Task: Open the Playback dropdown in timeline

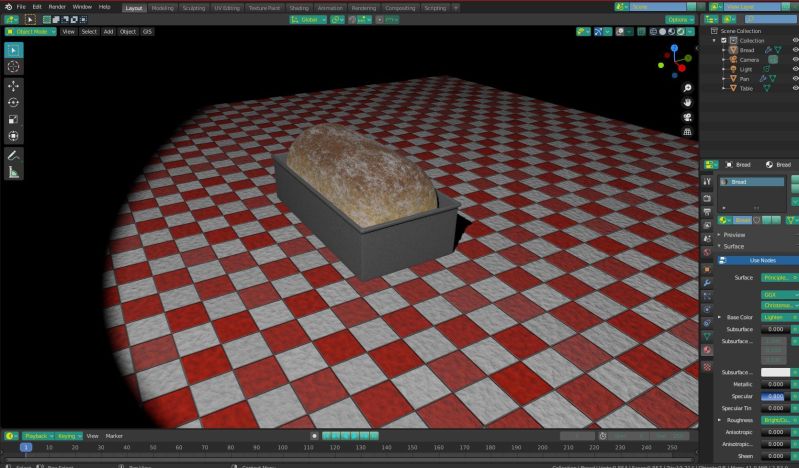Action: point(38,436)
